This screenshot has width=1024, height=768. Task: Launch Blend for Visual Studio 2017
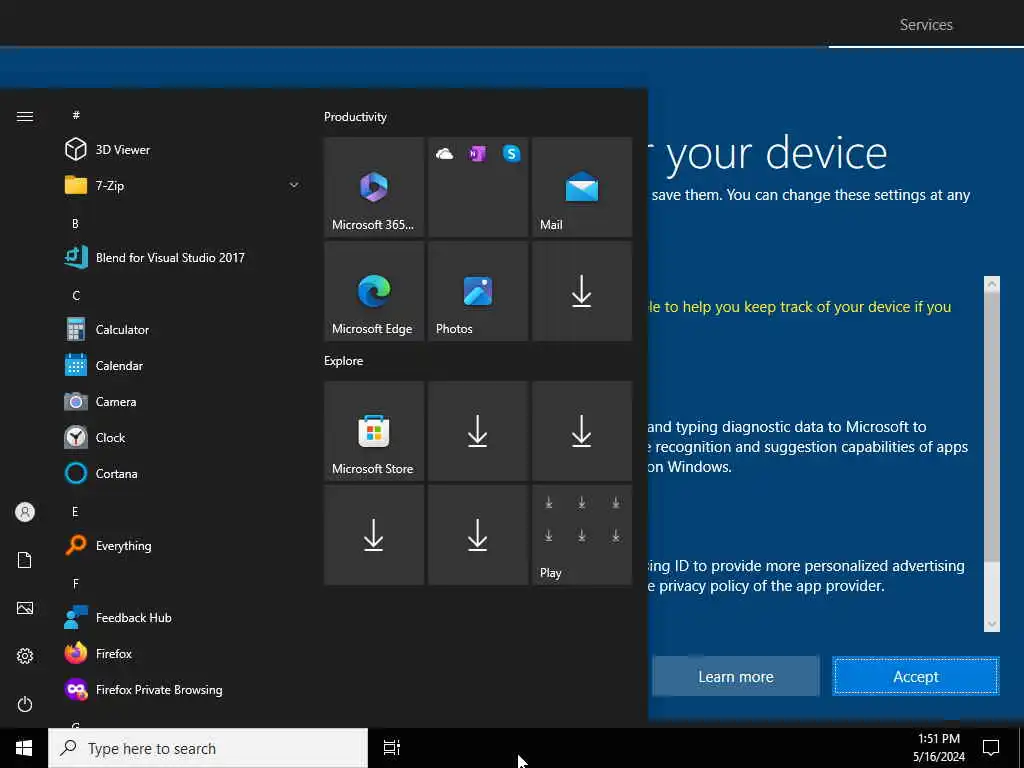click(x=183, y=257)
